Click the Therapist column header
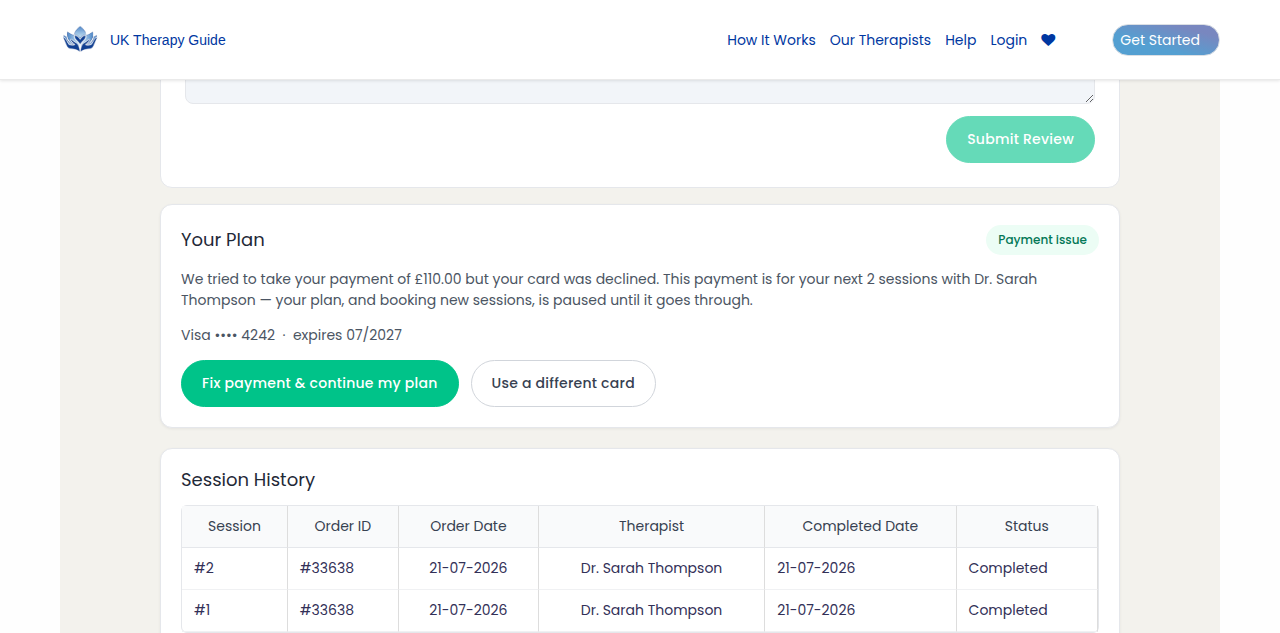This screenshot has width=1280, height=633. [651, 526]
